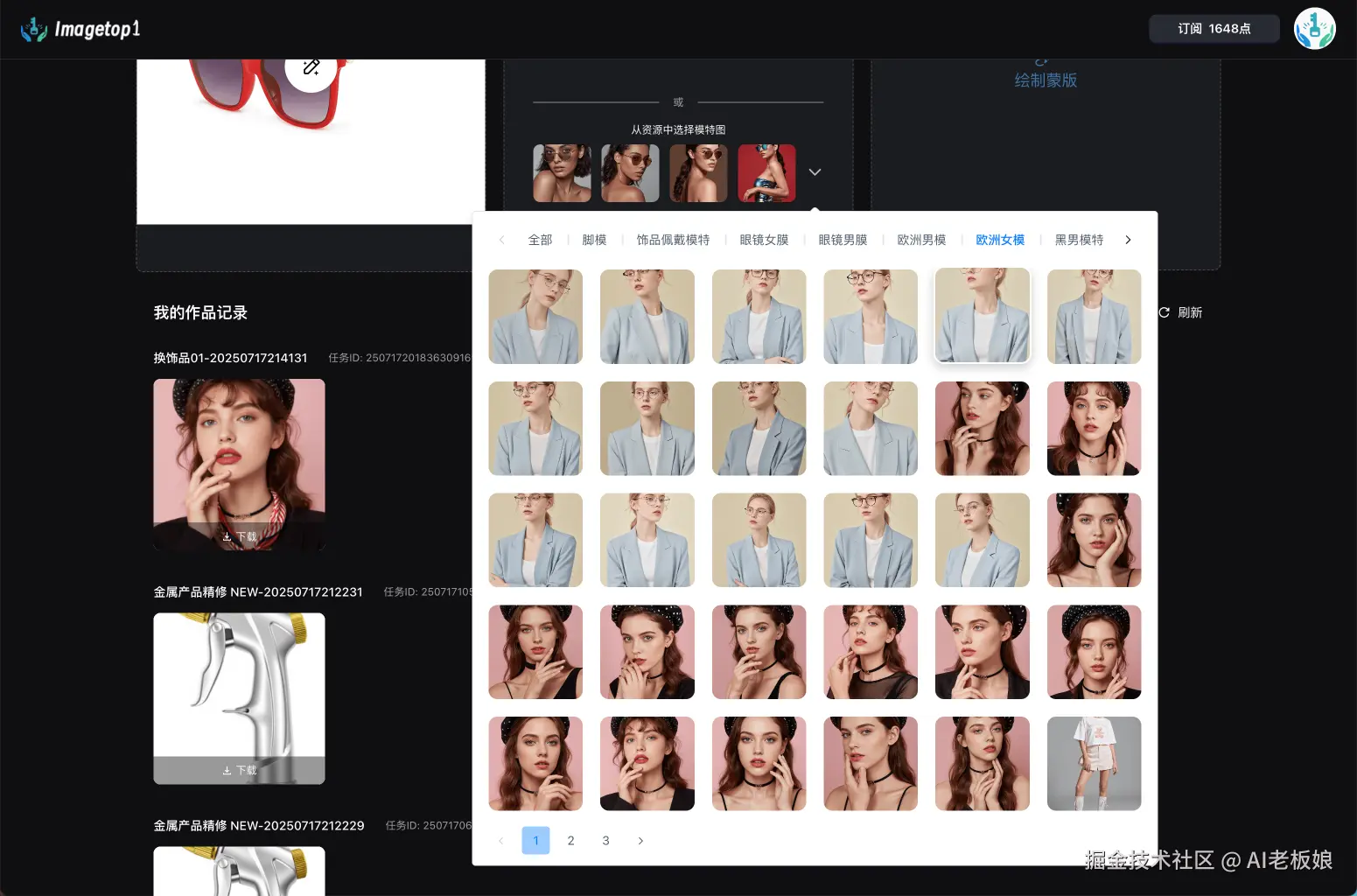The image size is (1357, 896).
Task: Pick third resource model with braided hair
Action: pyautogui.click(x=698, y=173)
